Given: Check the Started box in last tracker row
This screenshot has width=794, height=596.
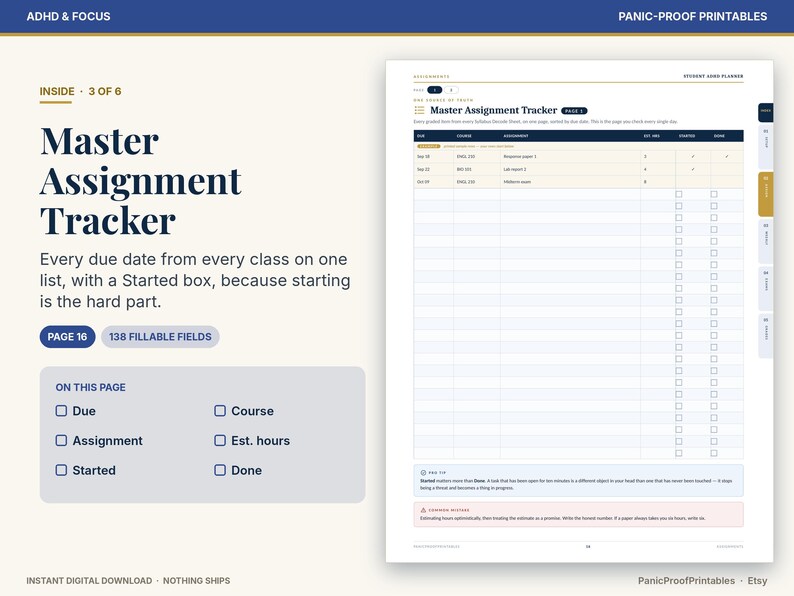Looking at the screenshot, I should coord(679,453).
